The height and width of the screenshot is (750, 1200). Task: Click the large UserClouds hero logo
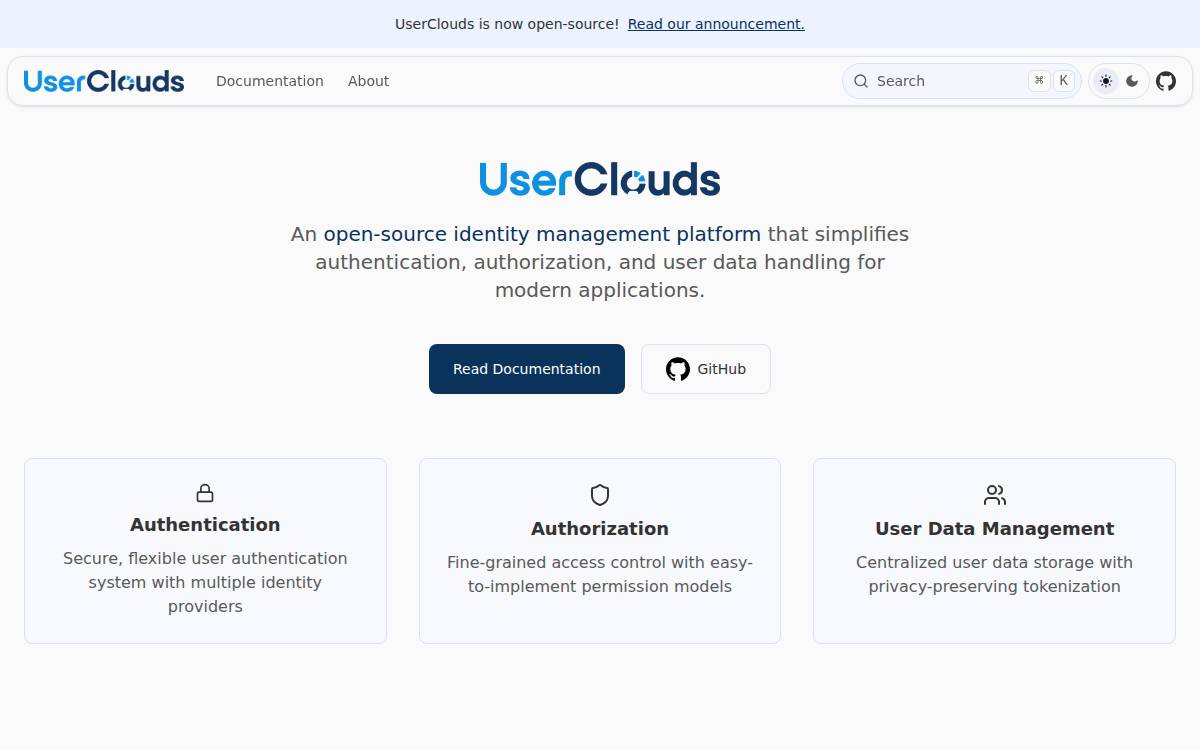[x=600, y=179]
